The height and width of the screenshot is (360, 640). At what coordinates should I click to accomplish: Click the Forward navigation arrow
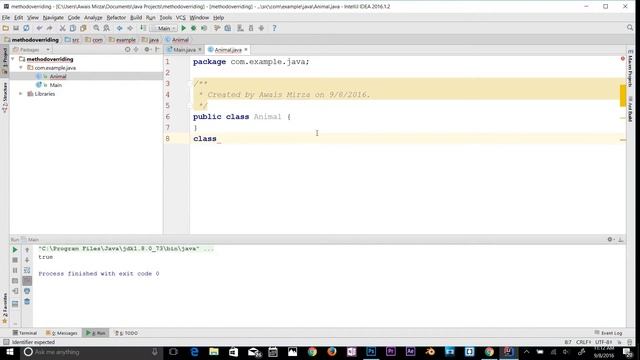point(130,28)
